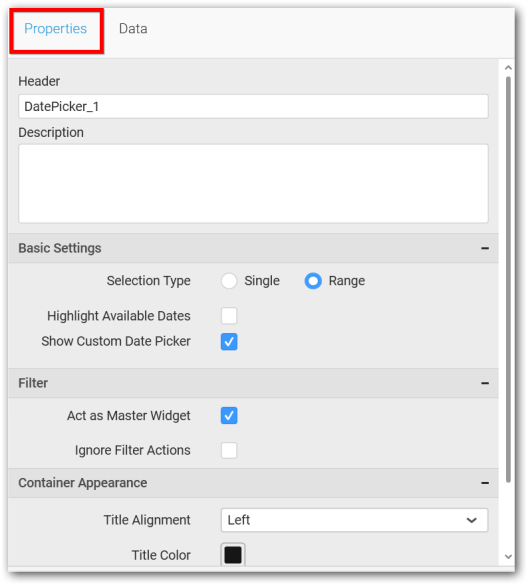Collapse the Container Appearance section
This screenshot has width=528, height=585.
485,483
